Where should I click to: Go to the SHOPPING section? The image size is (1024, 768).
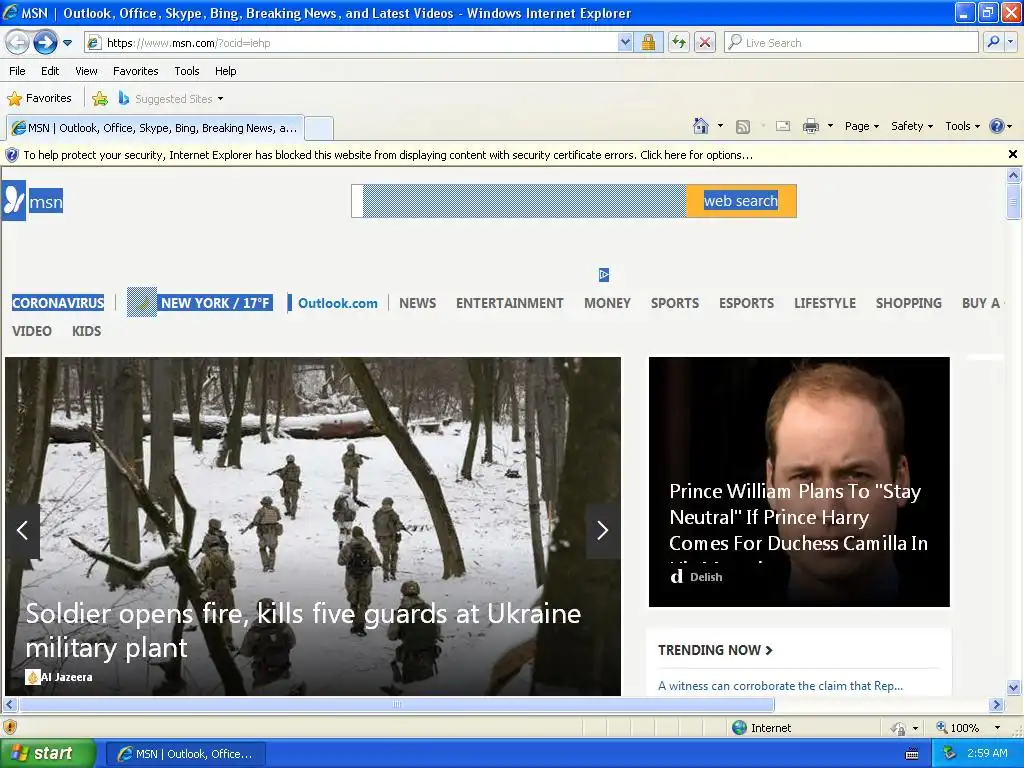(908, 303)
